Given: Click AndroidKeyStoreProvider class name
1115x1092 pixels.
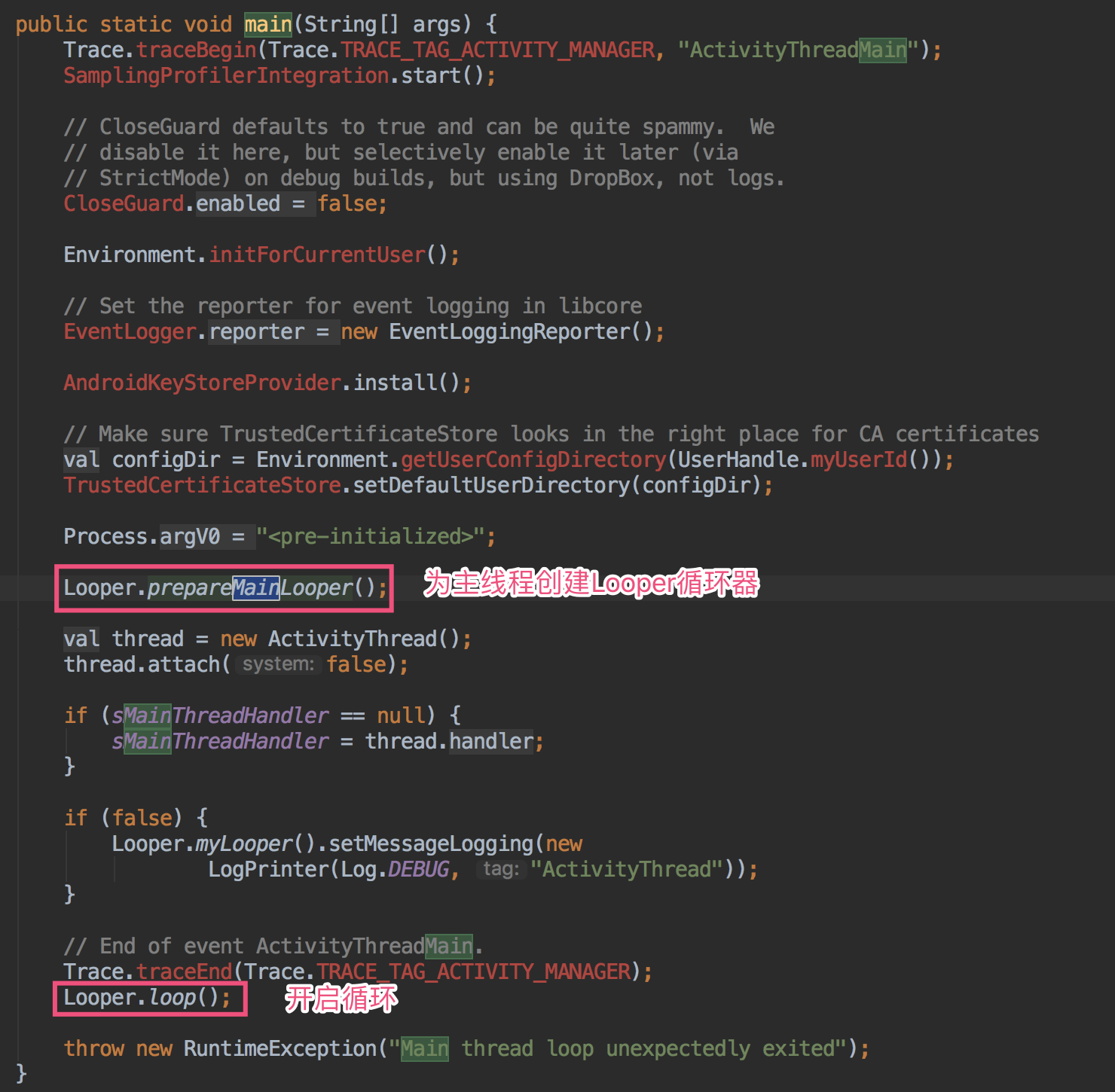Looking at the screenshot, I should tap(202, 383).
